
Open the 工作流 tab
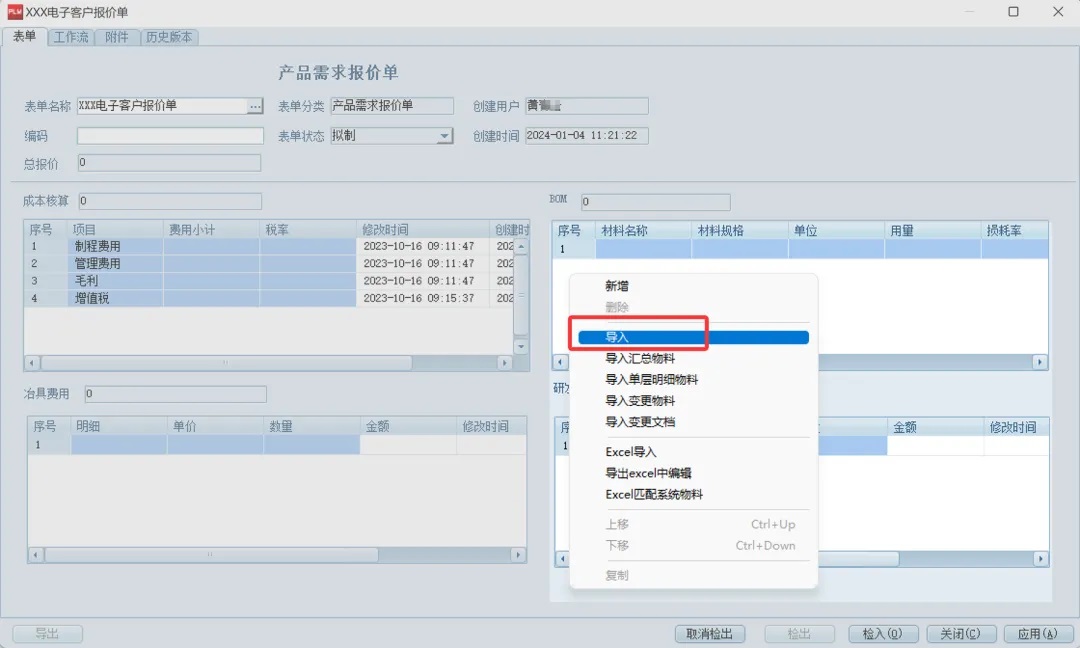71,37
